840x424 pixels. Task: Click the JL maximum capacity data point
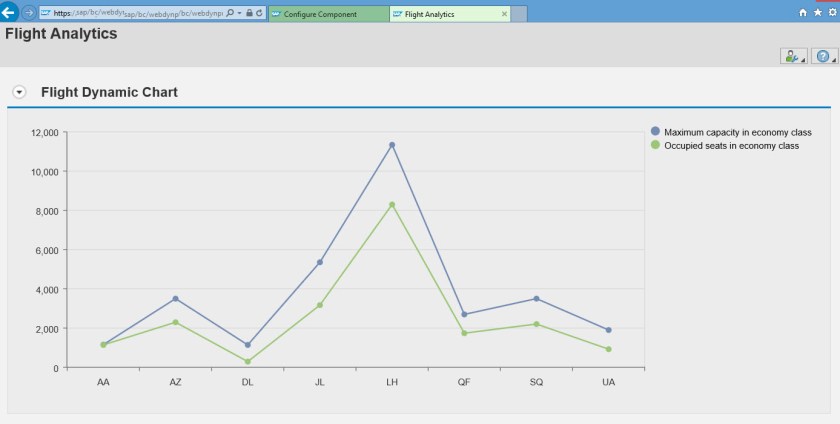(320, 262)
